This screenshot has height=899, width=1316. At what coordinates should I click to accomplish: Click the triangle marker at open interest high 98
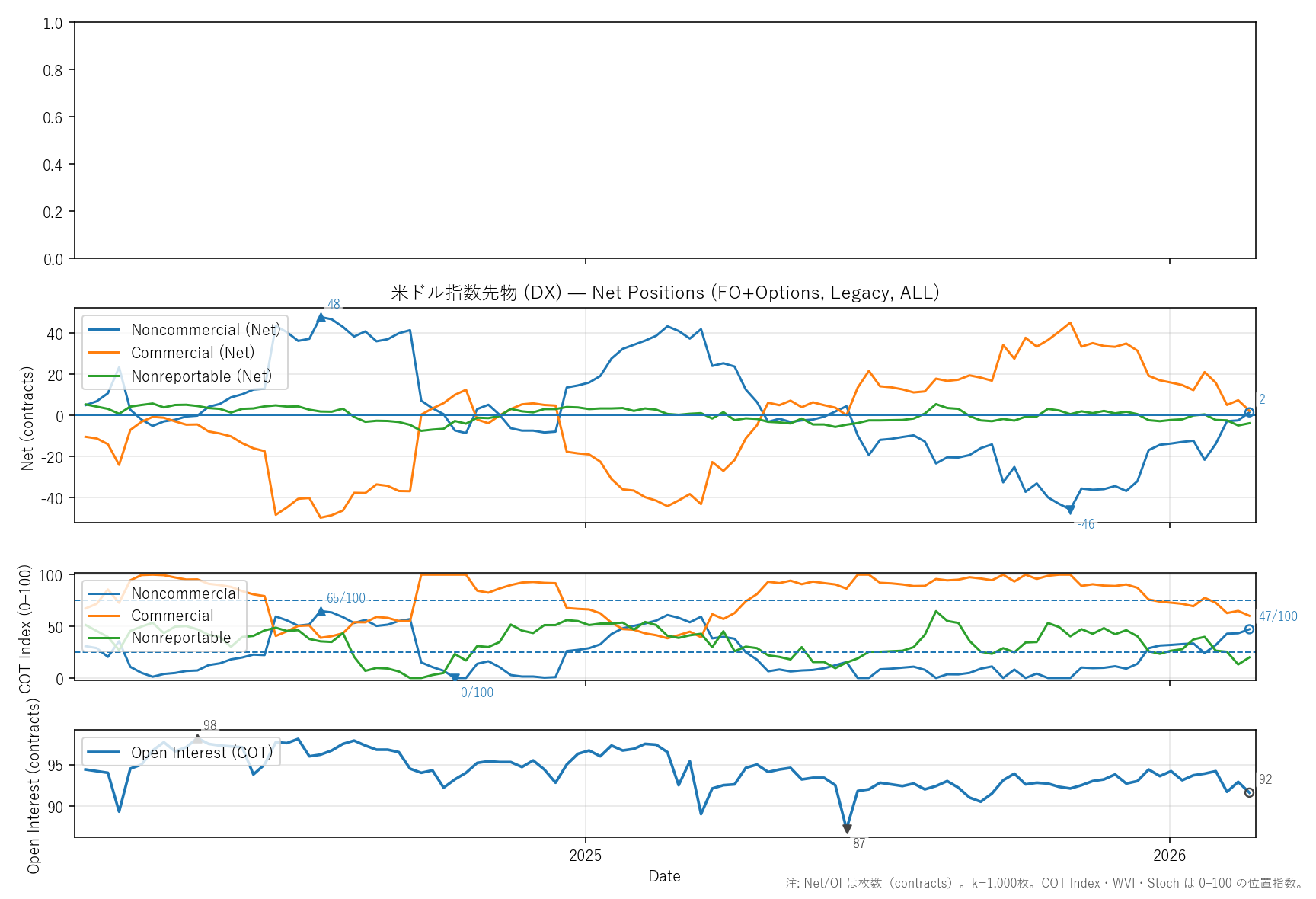(197, 737)
